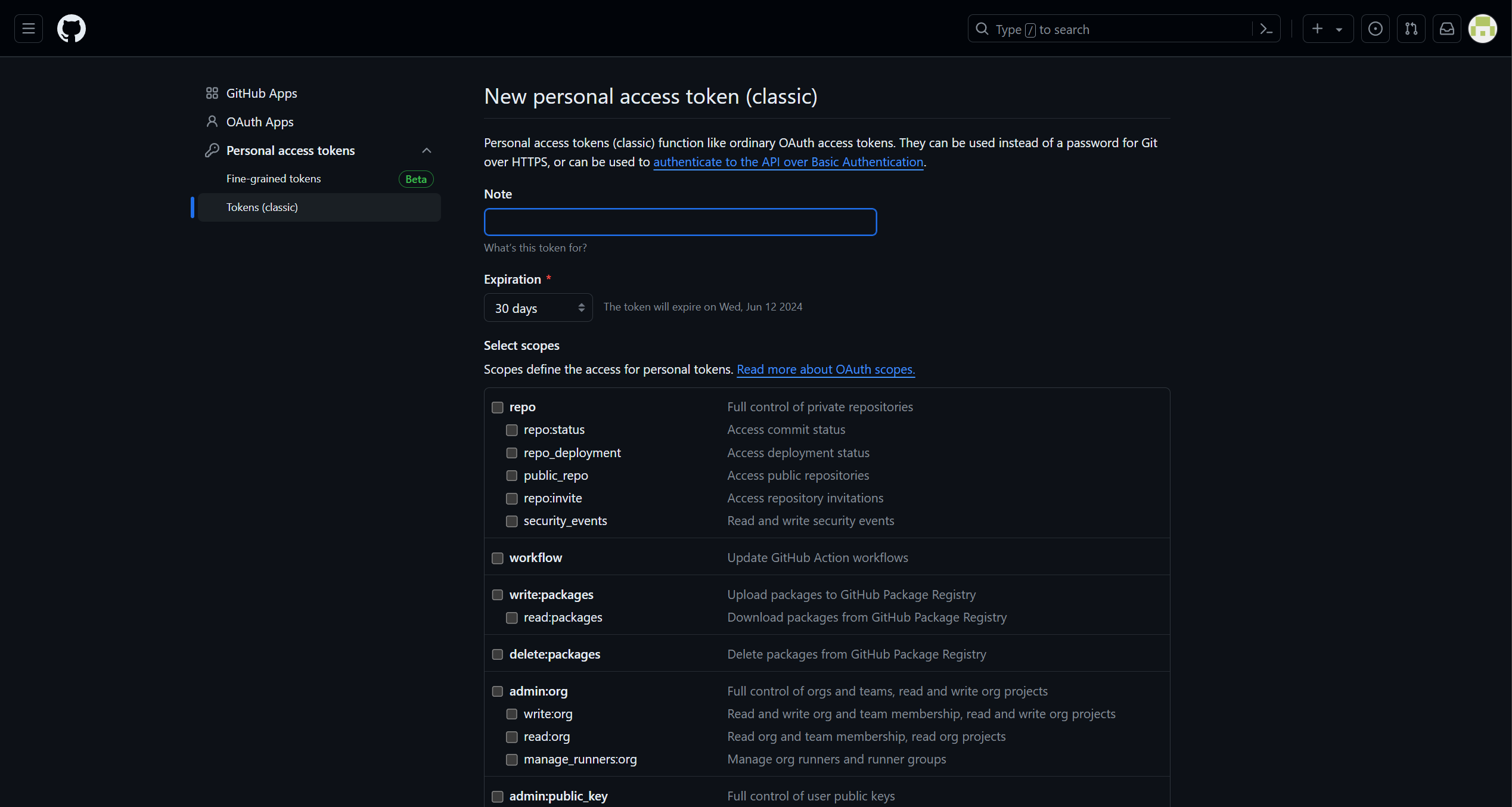Click 'Read and write security events' description
Image resolution: width=1512 pixels, height=807 pixels.
[x=811, y=521]
